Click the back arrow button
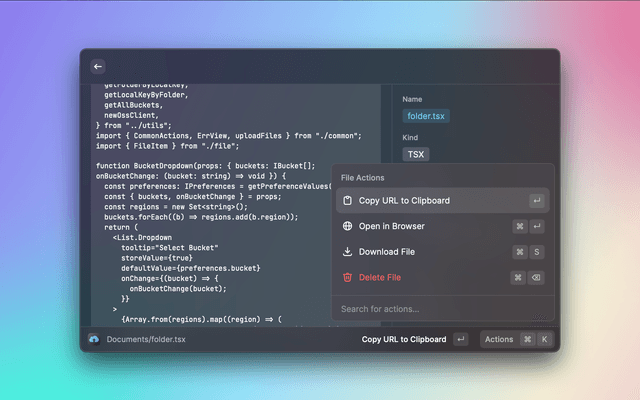 pyautogui.click(x=98, y=66)
